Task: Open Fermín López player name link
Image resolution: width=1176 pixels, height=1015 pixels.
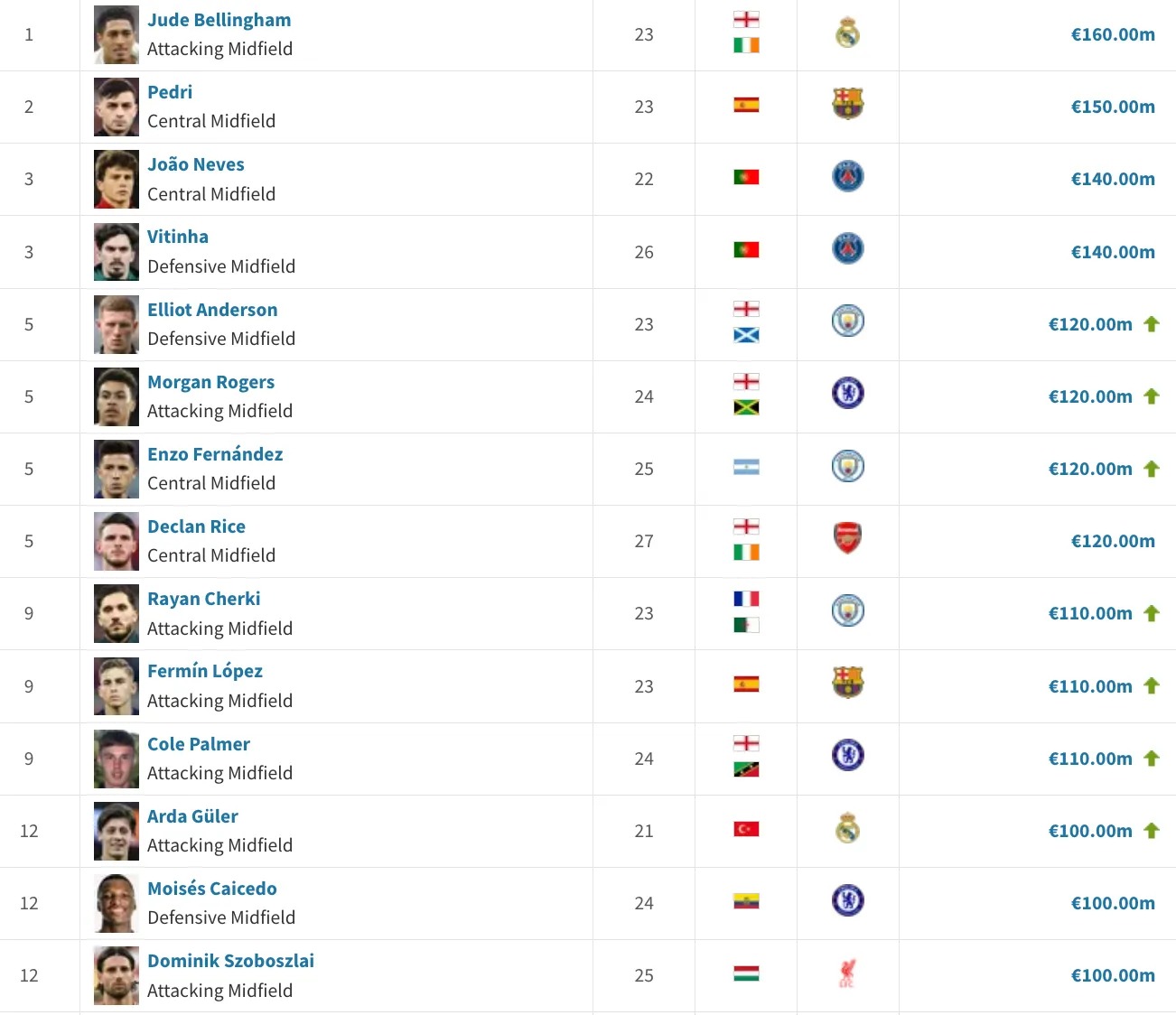Action: [205, 671]
